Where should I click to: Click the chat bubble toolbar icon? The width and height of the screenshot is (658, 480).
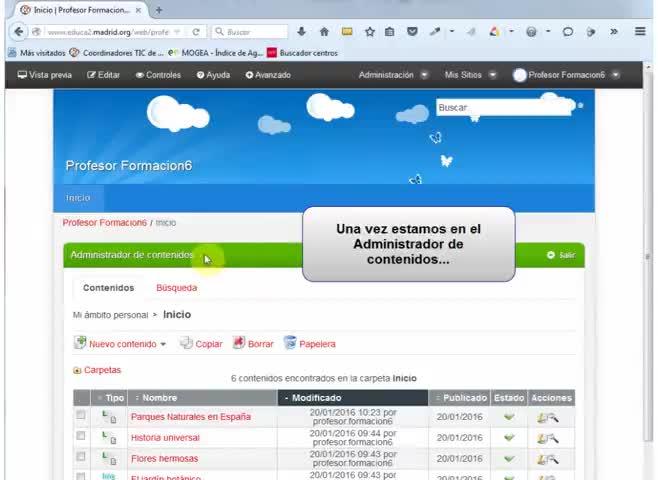coord(568,31)
